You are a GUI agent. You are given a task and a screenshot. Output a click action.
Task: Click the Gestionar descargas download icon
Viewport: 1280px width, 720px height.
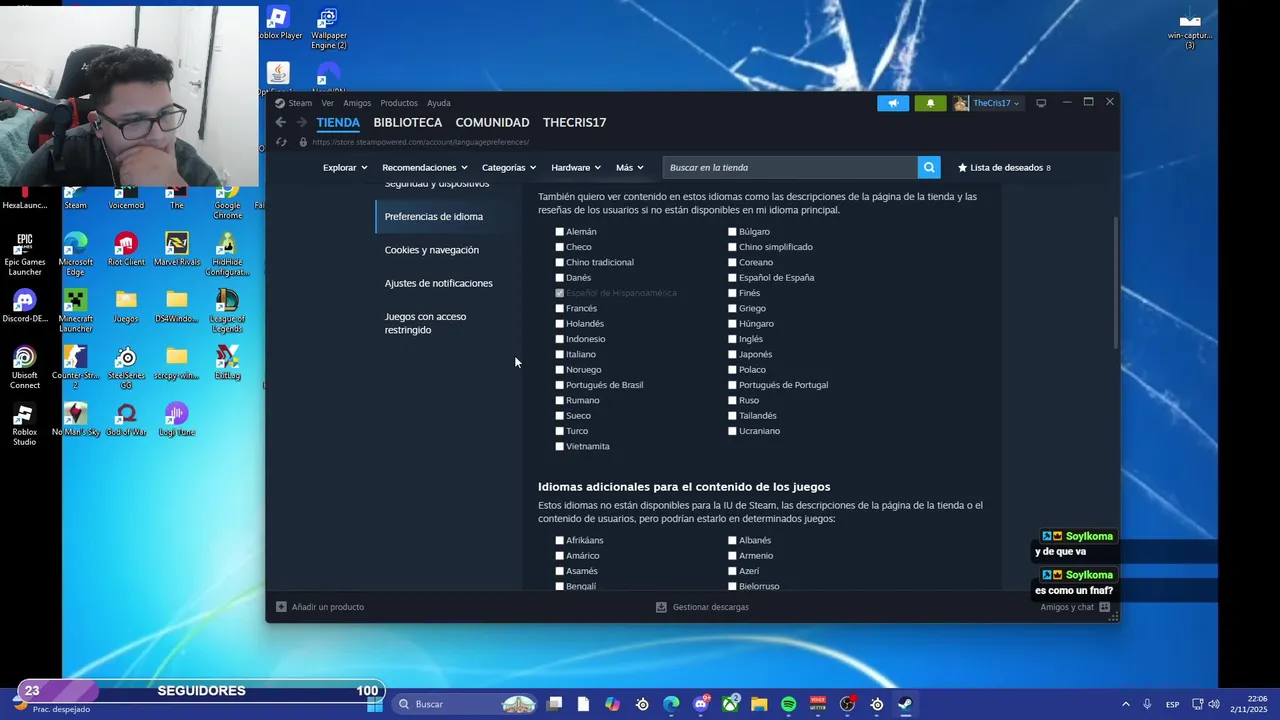661,607
